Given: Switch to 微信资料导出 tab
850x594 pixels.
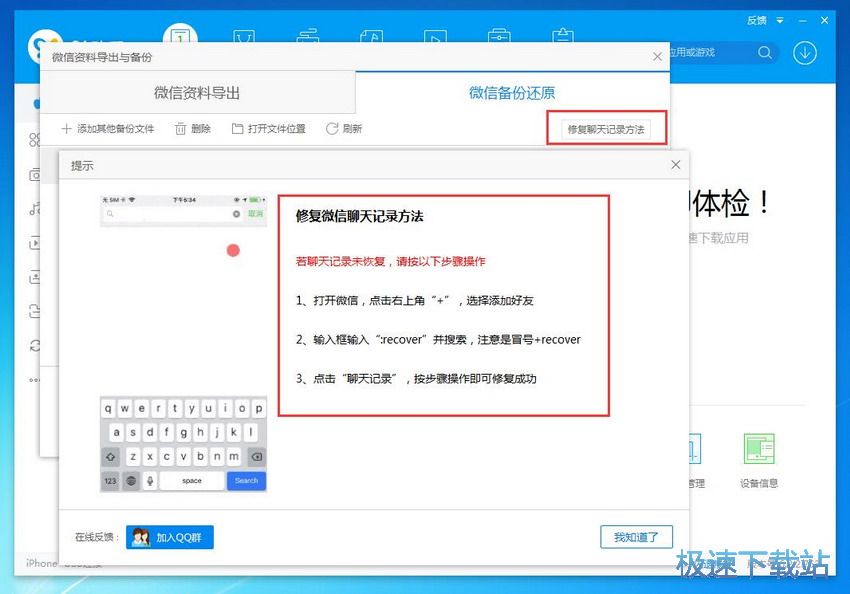Looking at the screenshot, I should 197,93.
